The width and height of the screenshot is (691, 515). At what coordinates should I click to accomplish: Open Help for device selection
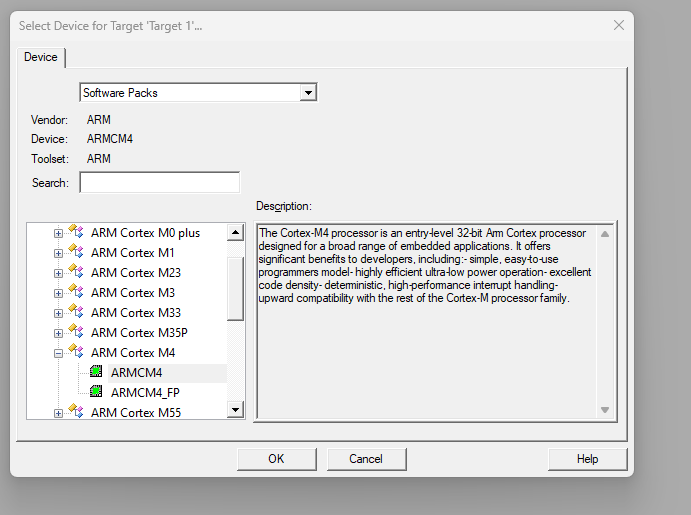(587, 459)
